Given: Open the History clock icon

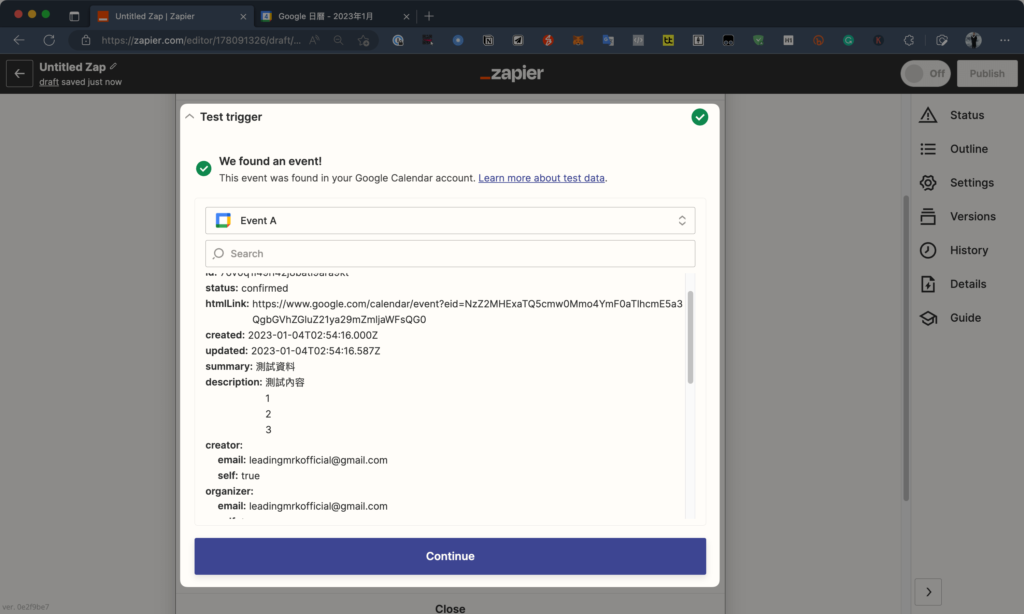Looking at the screenshot, I should 928,250.
